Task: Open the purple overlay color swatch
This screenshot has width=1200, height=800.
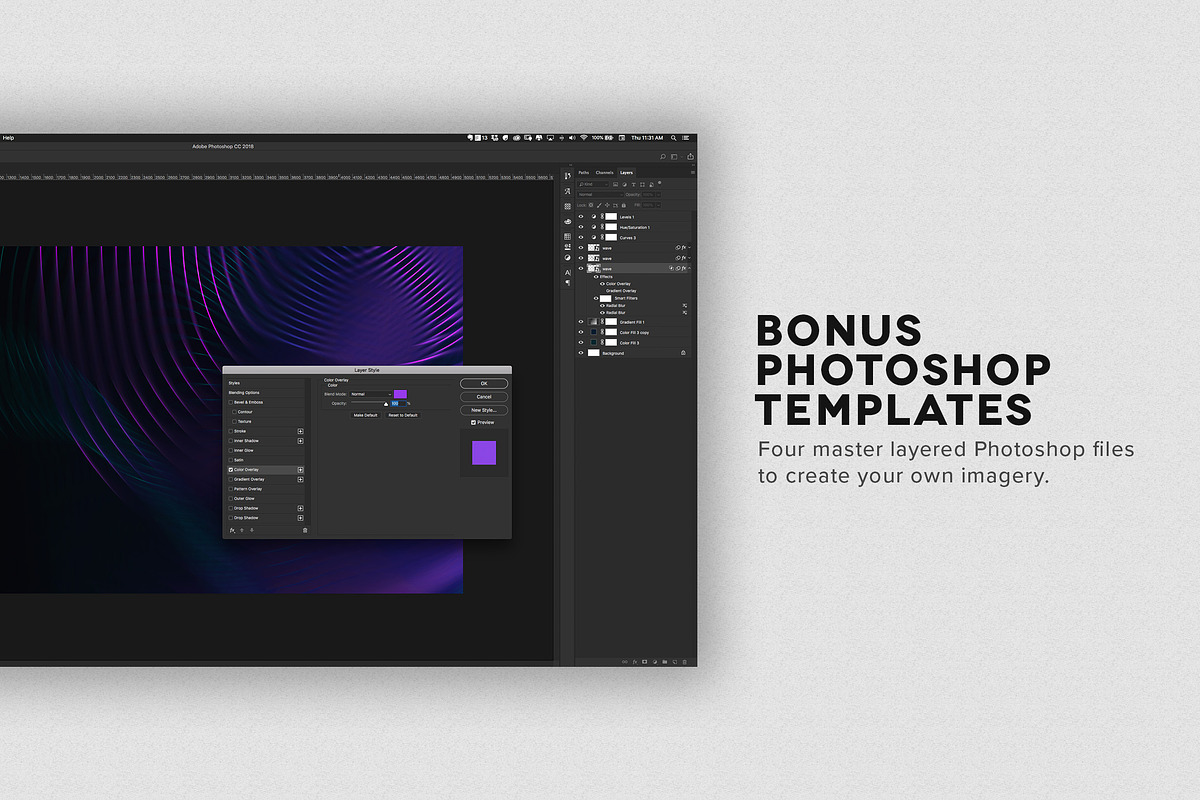Action: pos(400,394)
